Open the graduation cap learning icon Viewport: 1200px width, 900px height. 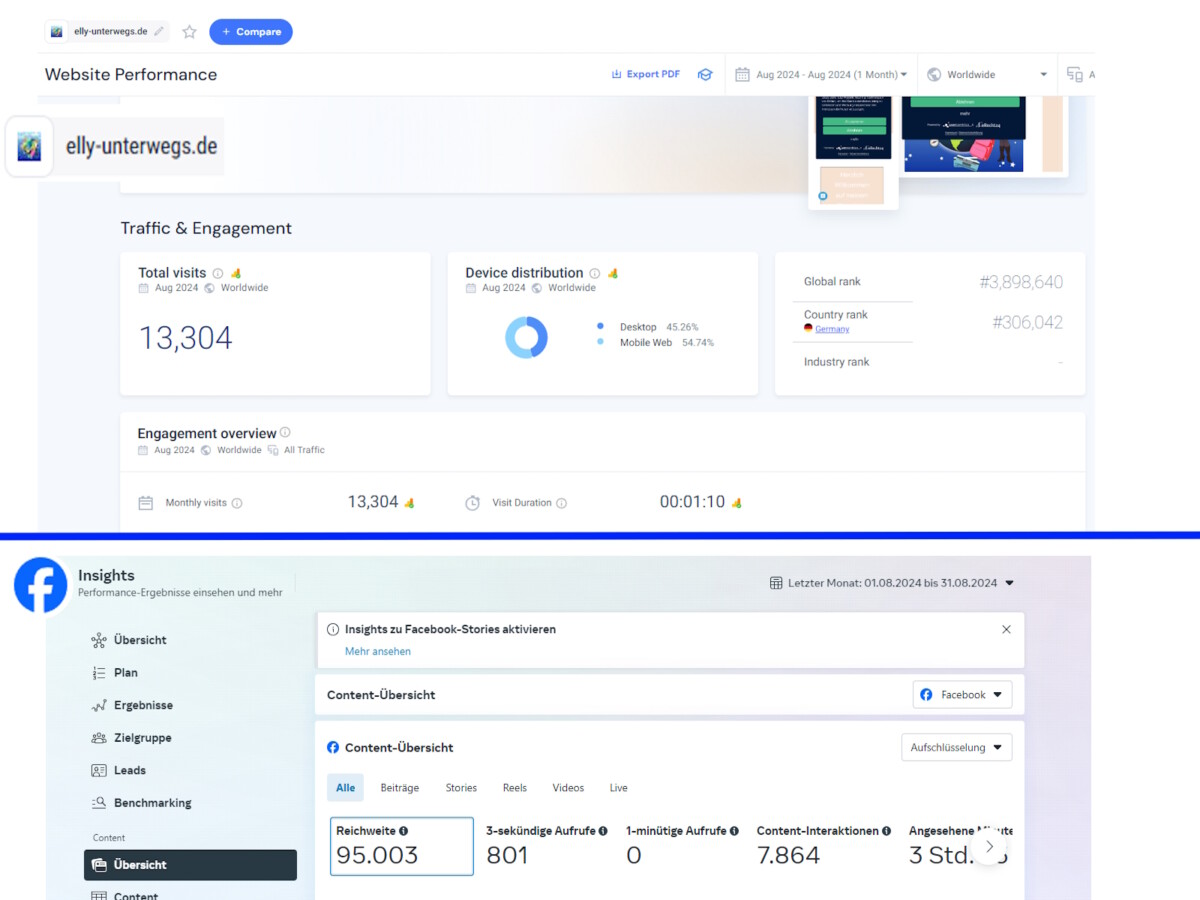[705, 74]
